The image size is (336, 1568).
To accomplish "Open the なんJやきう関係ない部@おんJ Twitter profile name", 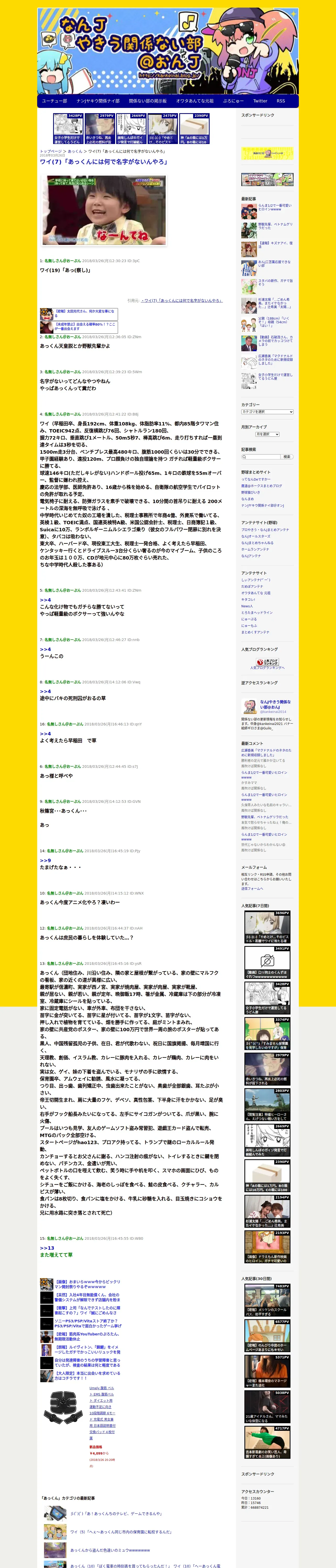I will pos(275,704).
